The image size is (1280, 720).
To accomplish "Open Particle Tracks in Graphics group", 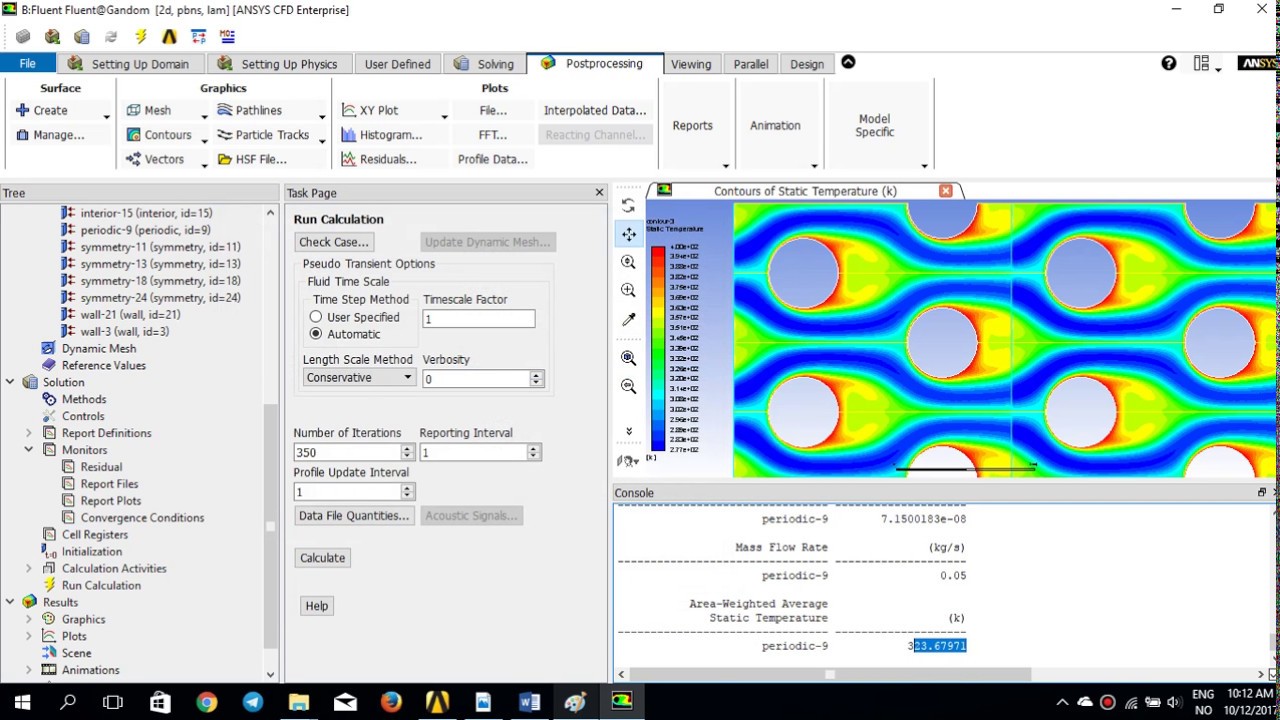I will coord(263,135).
